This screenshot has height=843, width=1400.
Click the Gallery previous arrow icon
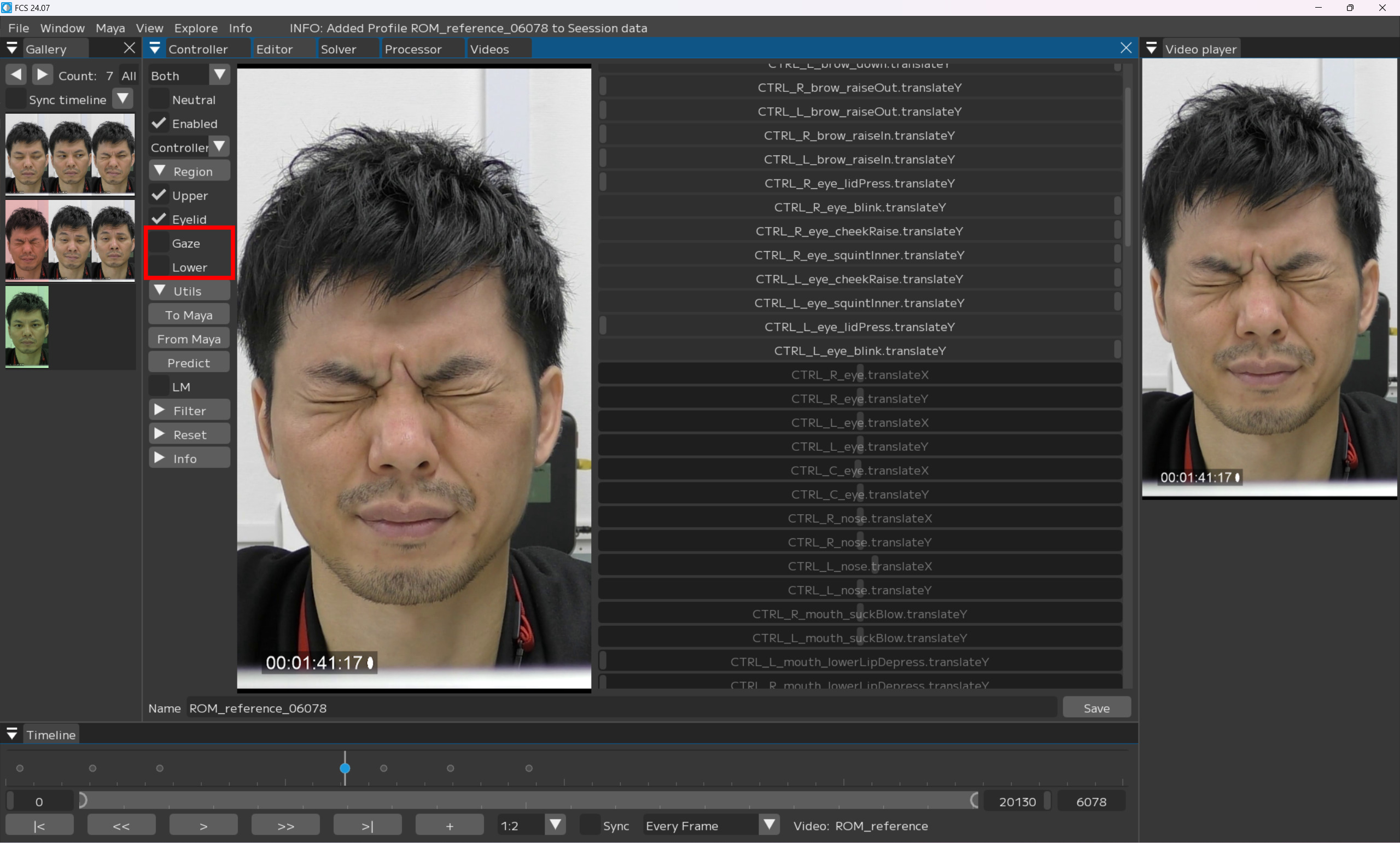point(16,75)
